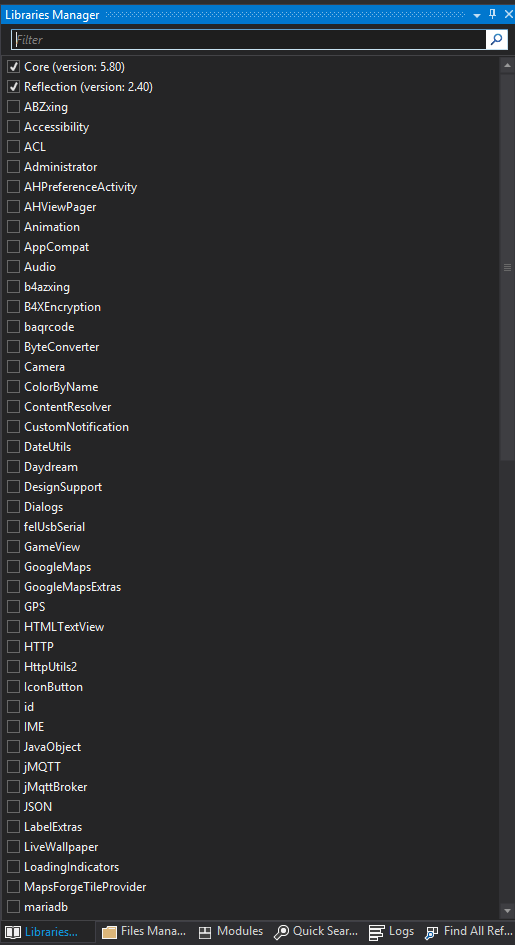Viewport: 515px width, 945px height.
Task: Enable the Camera library checkbox
Action: pos(13,366)
